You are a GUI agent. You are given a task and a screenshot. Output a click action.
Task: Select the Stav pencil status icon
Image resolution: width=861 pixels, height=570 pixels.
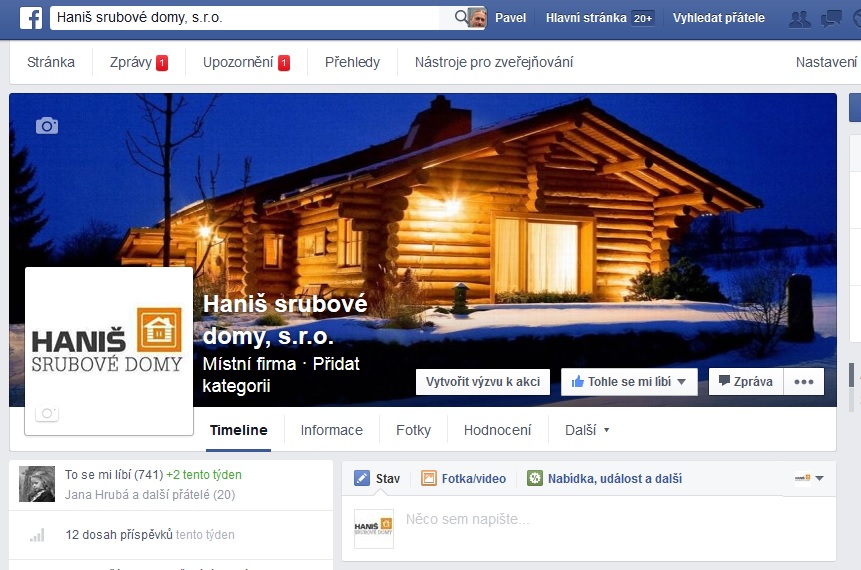[x=362, y=478]
